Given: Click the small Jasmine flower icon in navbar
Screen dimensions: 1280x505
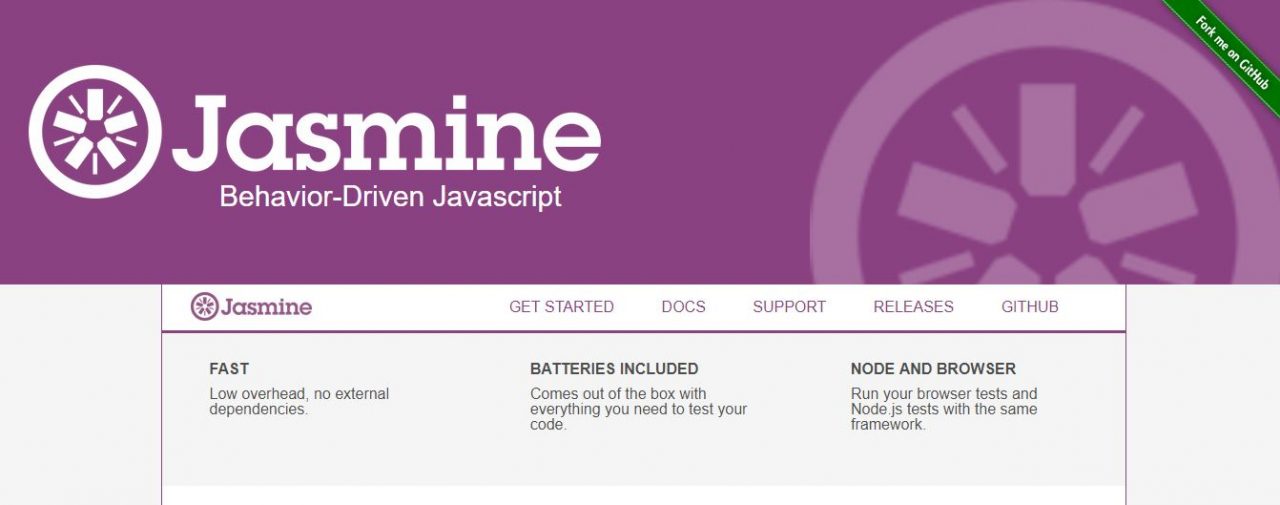Looking at the screenshot, I should tap(204, 306).
